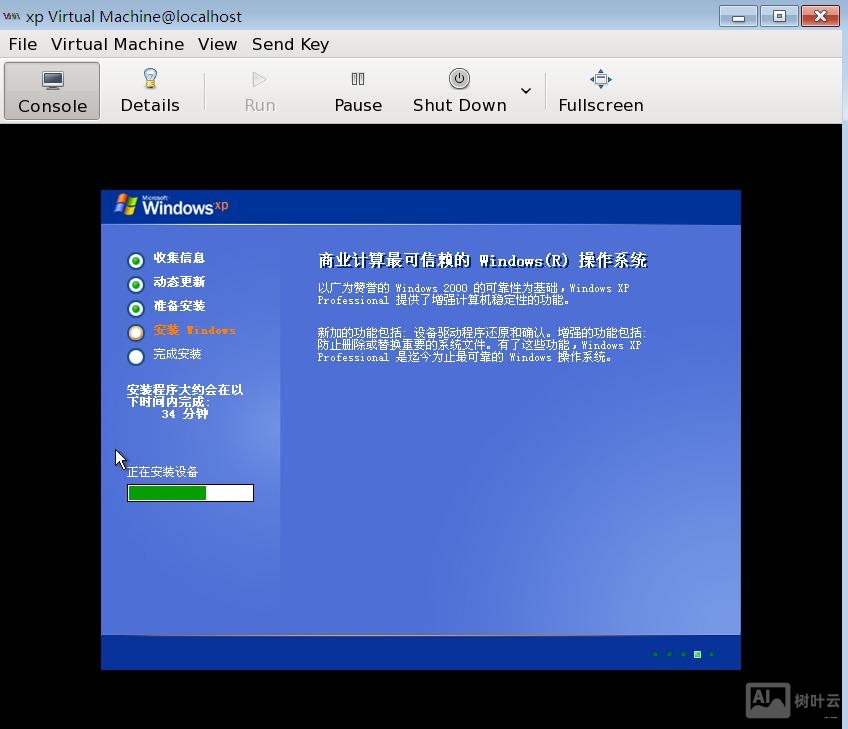Select the 安装 Windows step indicator
This screenshot has height=729, width=848.
[x=135, y=330]
